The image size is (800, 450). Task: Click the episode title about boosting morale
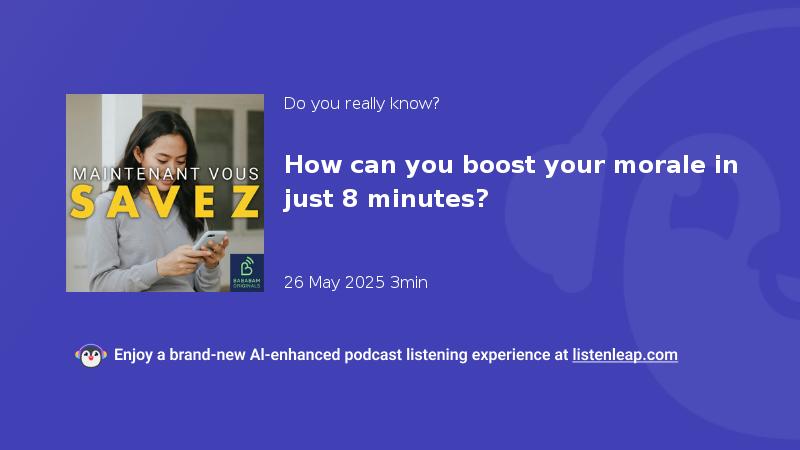pos(511,182)
